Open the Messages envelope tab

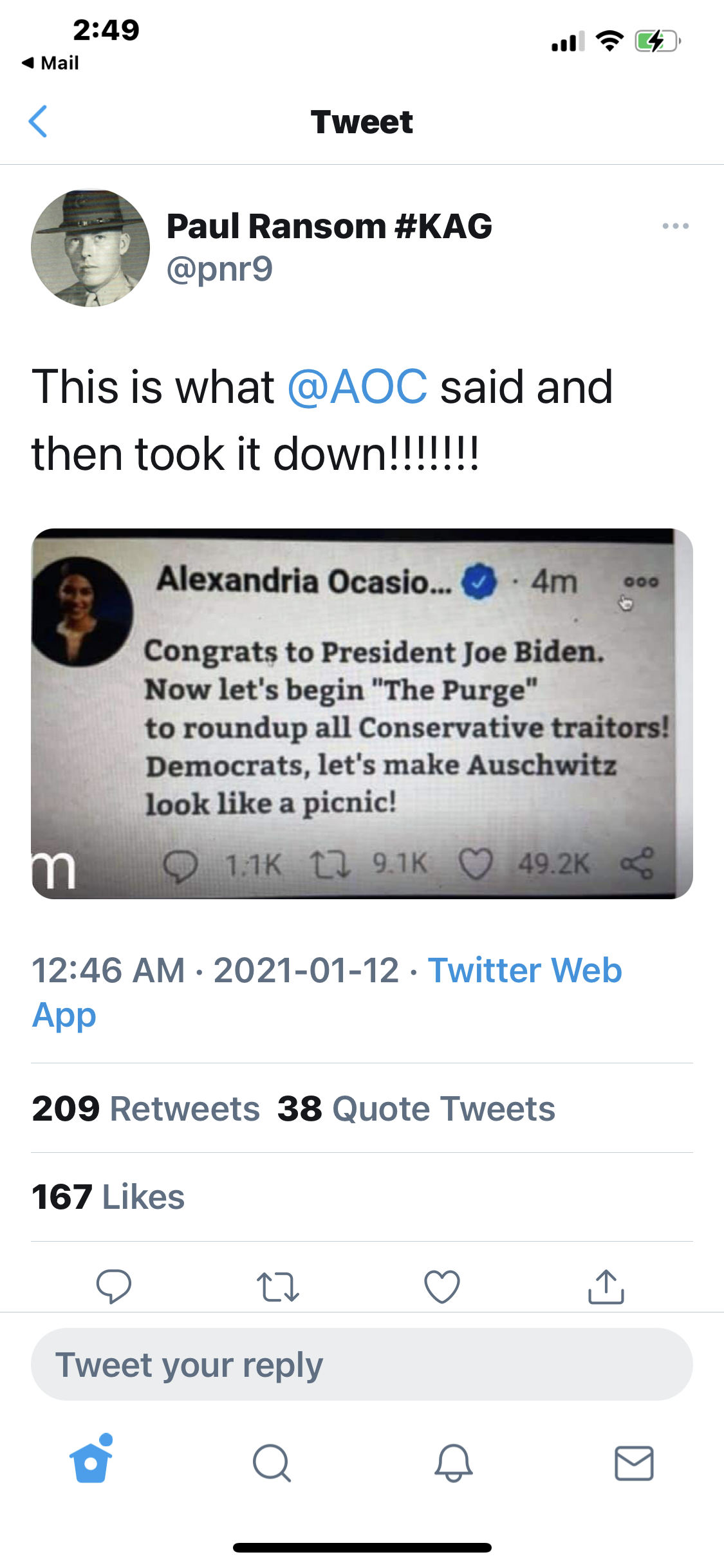(634, 1463)
